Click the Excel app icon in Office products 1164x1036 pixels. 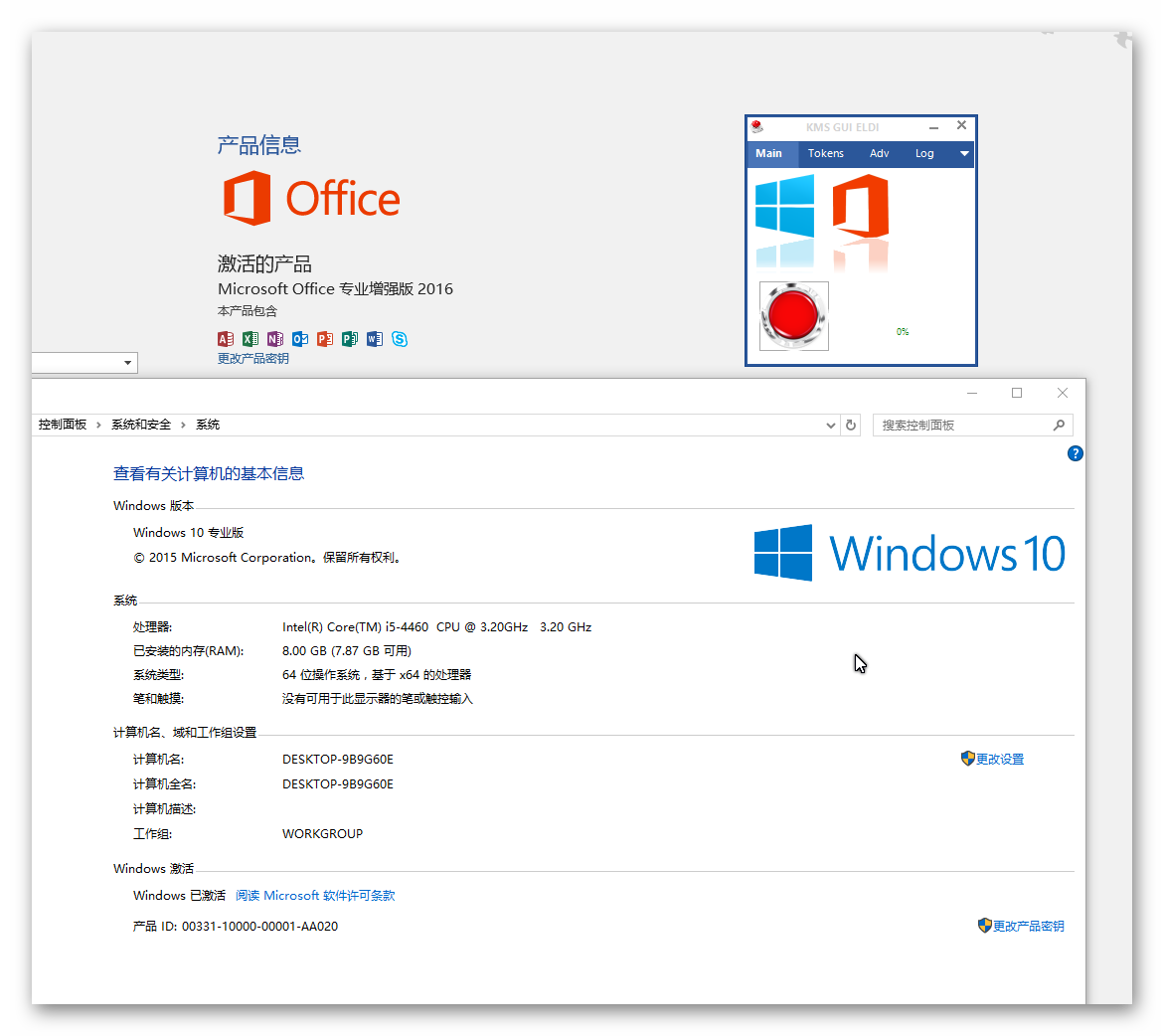[250, 339]
